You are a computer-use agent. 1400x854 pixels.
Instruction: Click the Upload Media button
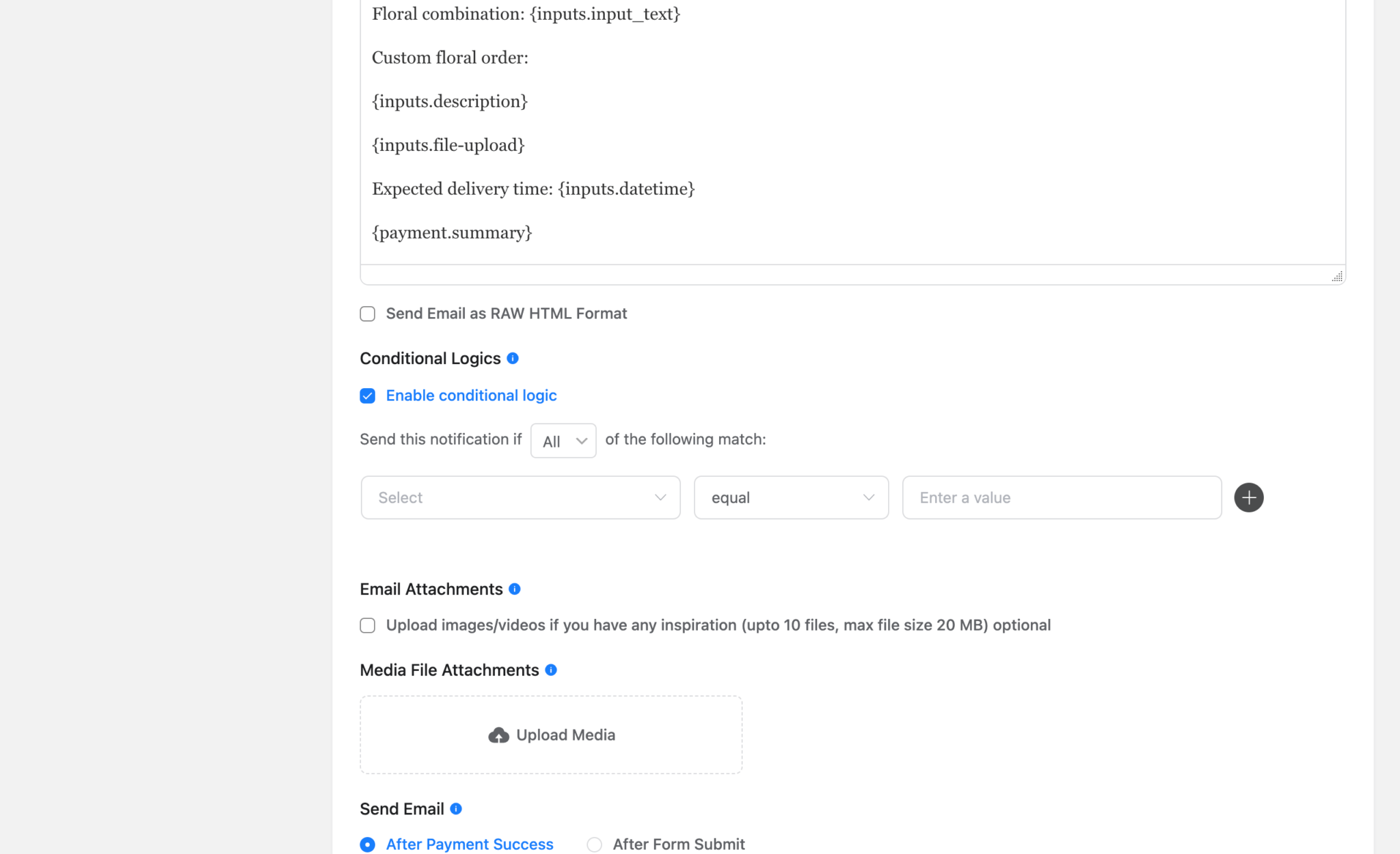[x=551, y=735]
